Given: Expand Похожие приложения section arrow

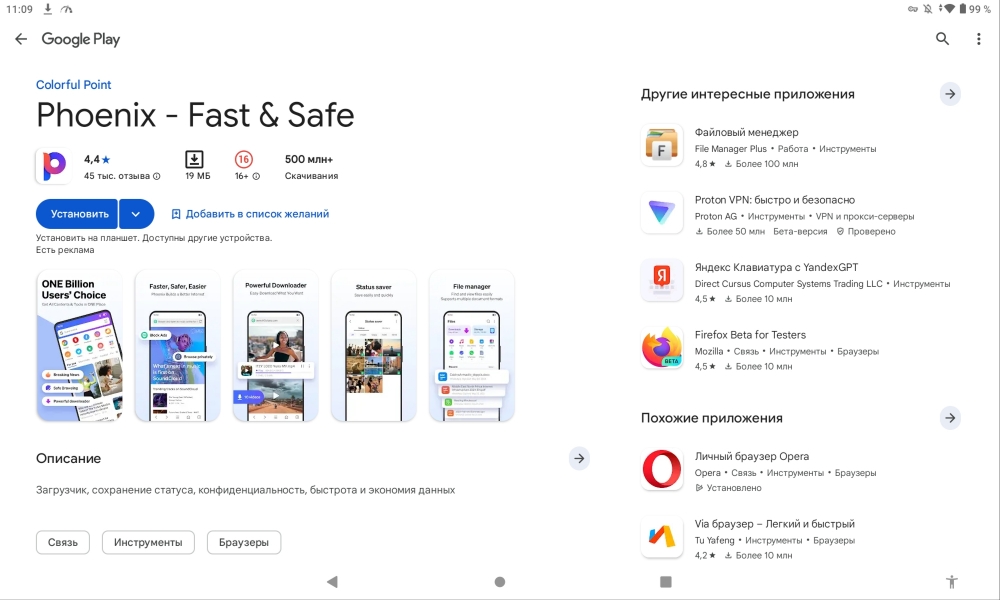Looking at the screenshot, I should tap(950, 418).
